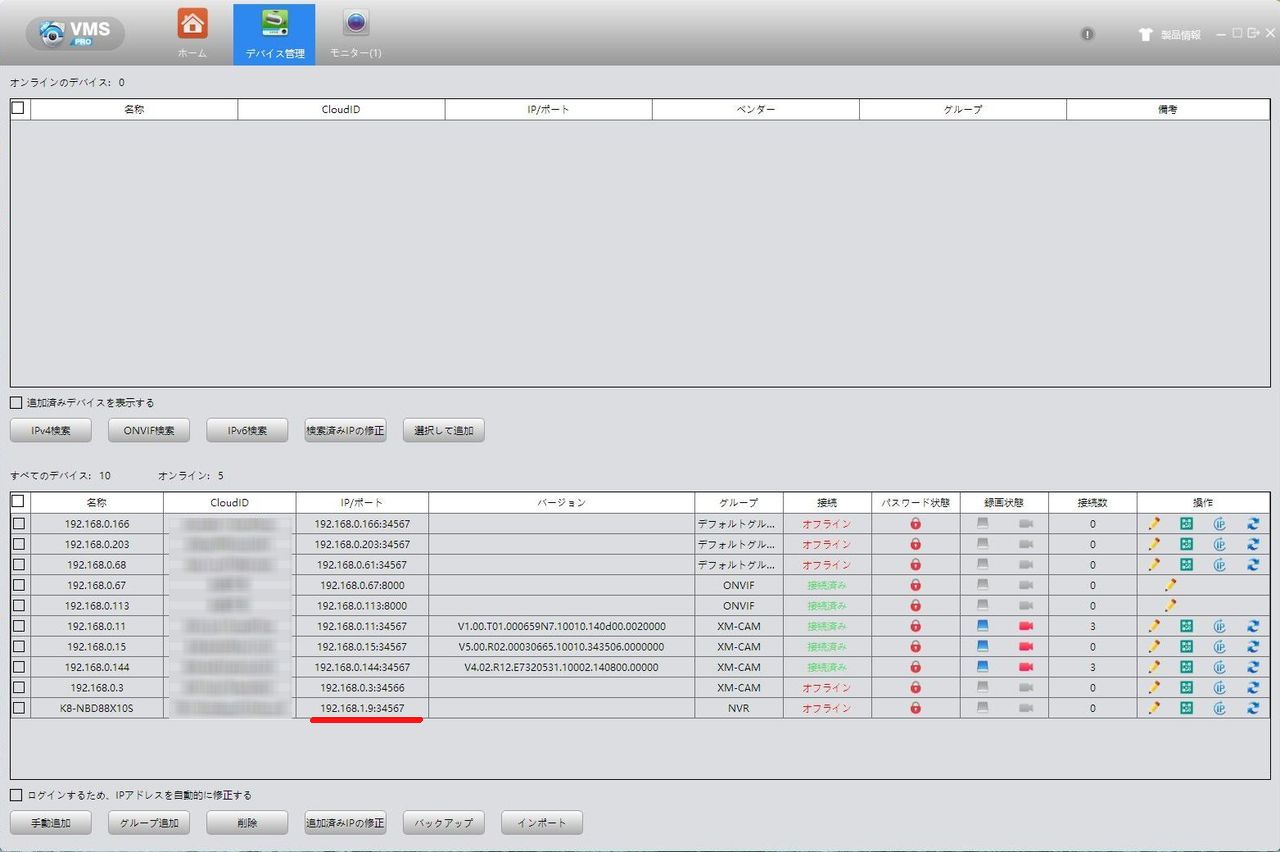
Task: Select the checkbox for device 192.168.0.166
Action: (x=18, y=523)
